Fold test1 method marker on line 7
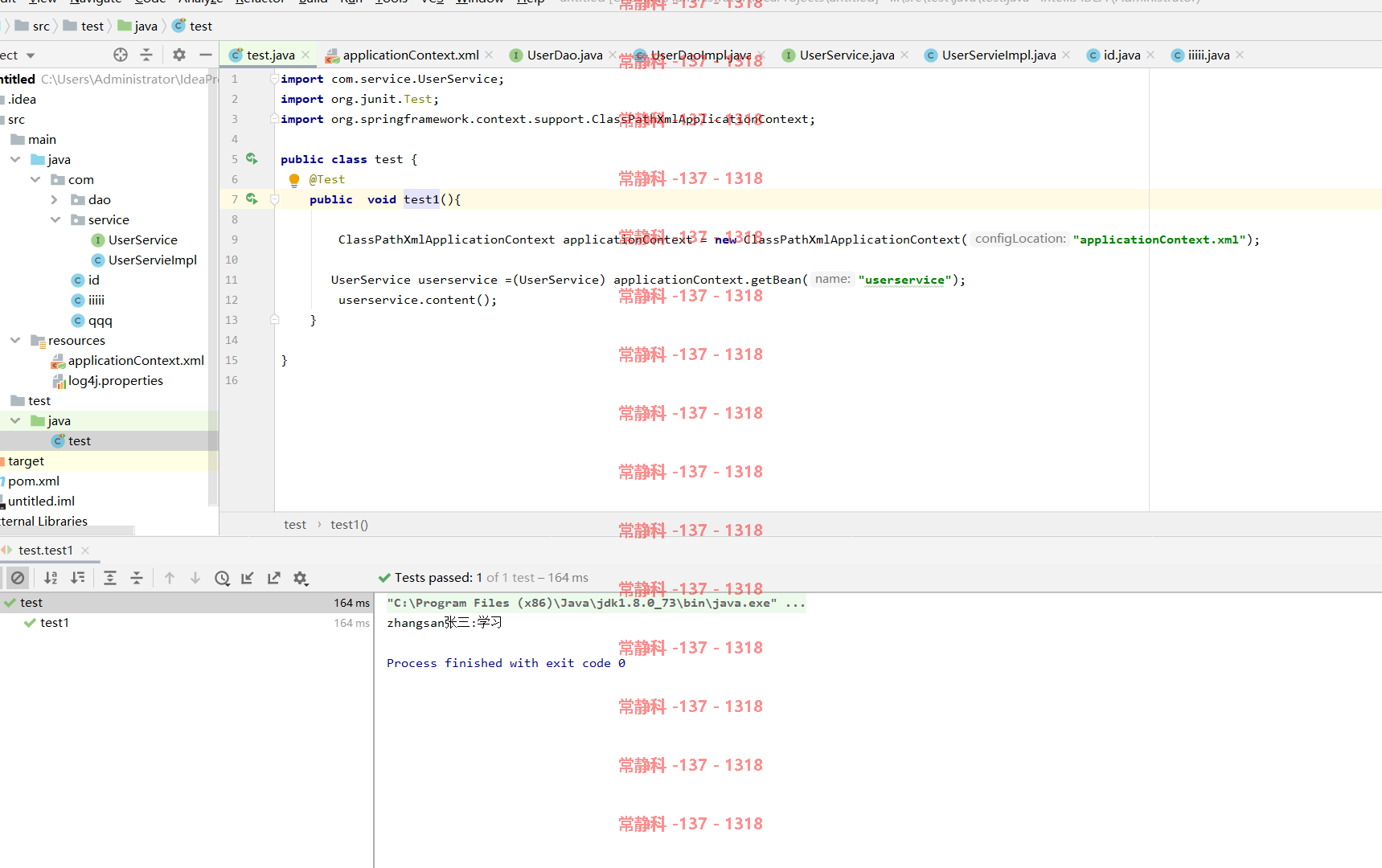Image resolution: width=1382 pixels, height=868 pixels. [274, 199]
